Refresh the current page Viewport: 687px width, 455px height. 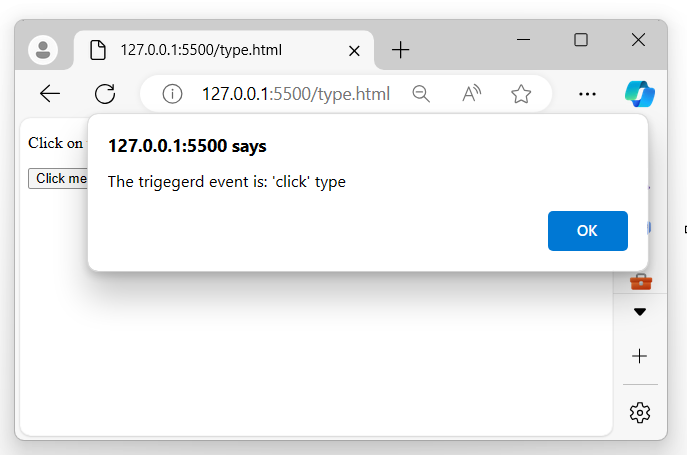(105, 94)
